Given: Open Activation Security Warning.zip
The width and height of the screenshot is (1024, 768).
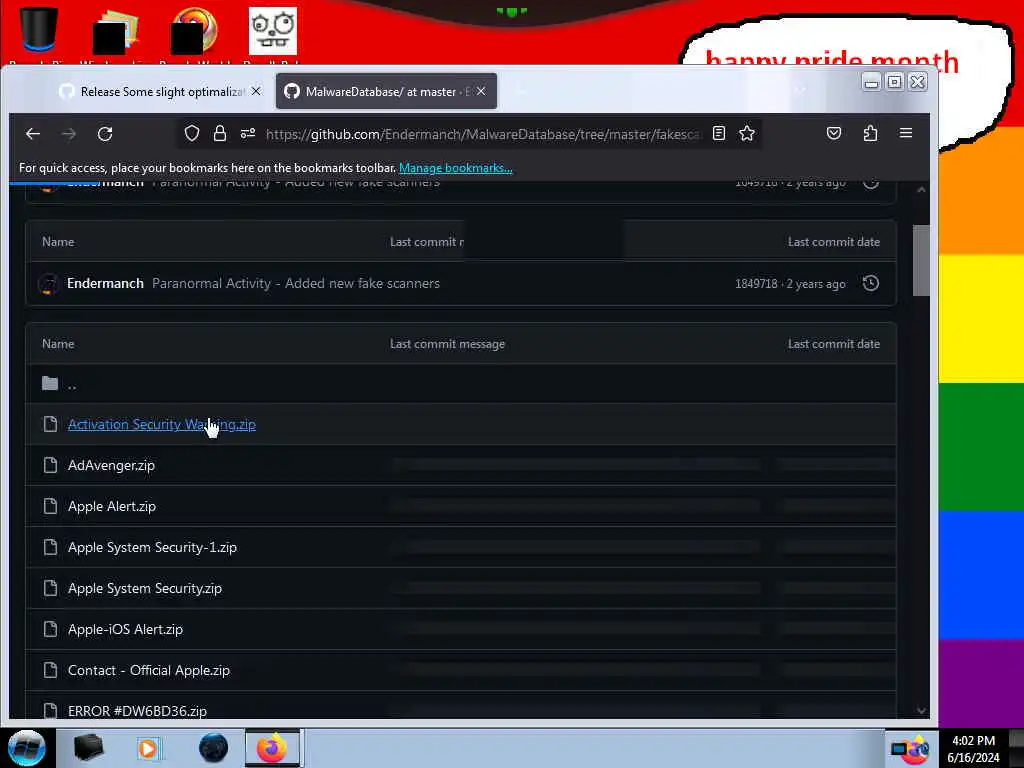Looking at the screenshot, I should (x=162, y=424).
